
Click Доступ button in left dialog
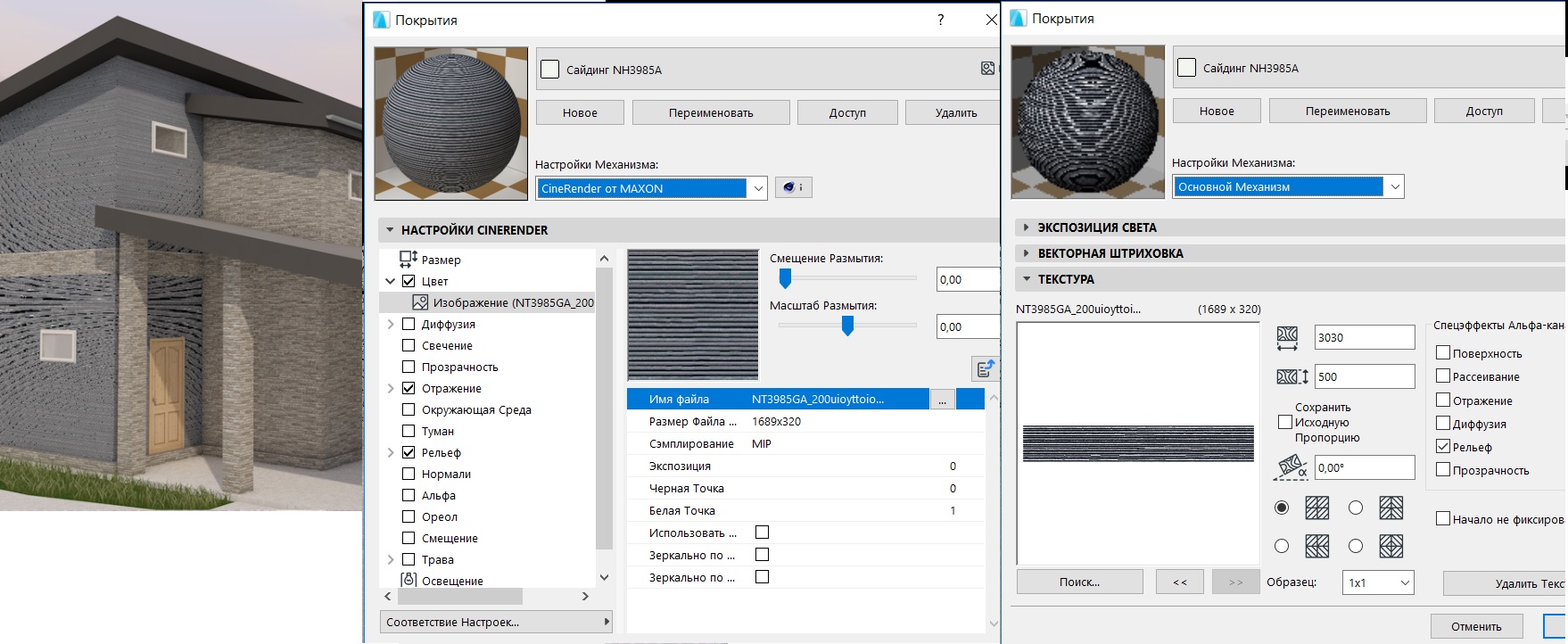[x=847, y=112]
